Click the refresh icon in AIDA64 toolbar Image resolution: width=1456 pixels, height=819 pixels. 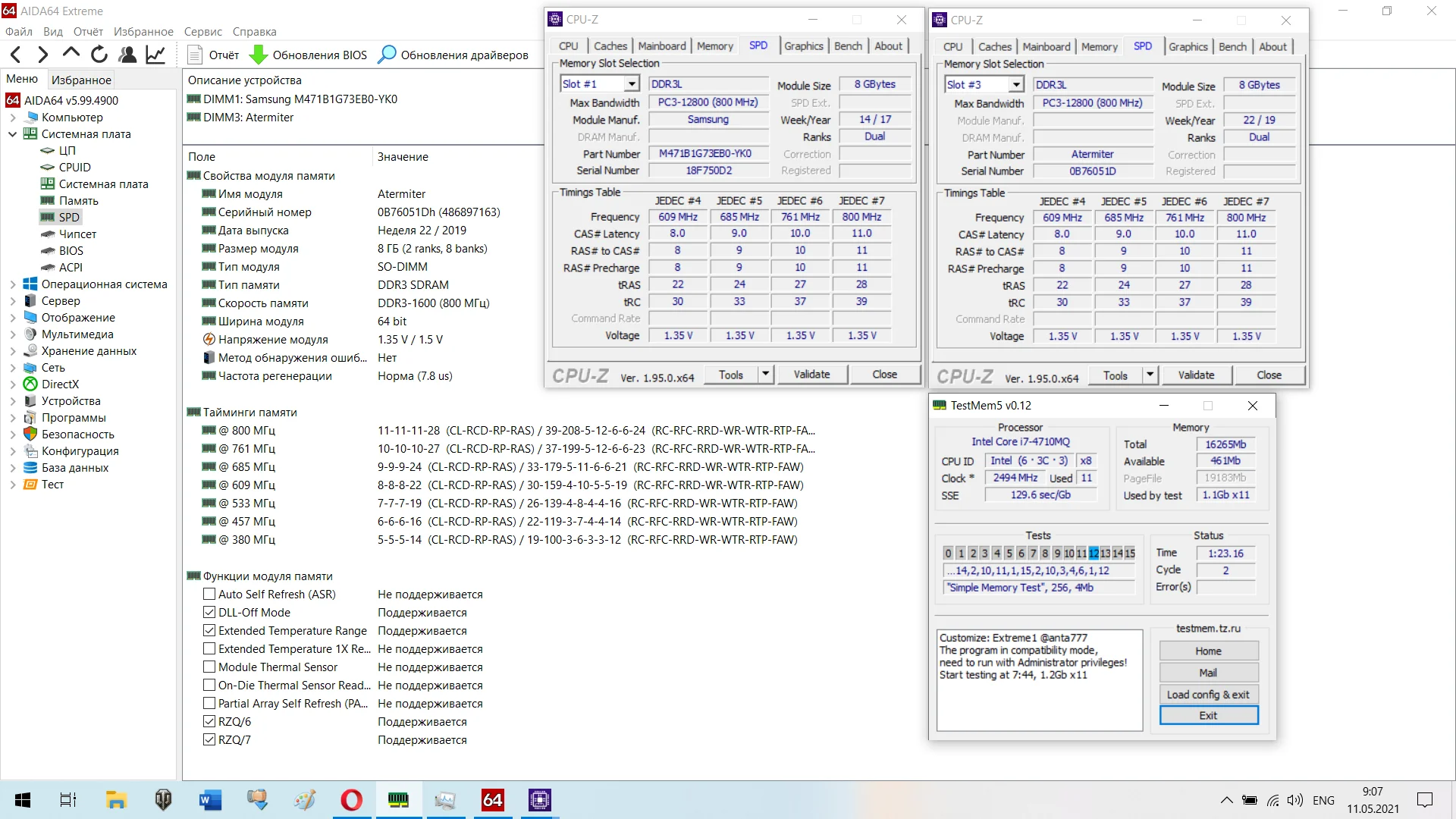(99, 55)
